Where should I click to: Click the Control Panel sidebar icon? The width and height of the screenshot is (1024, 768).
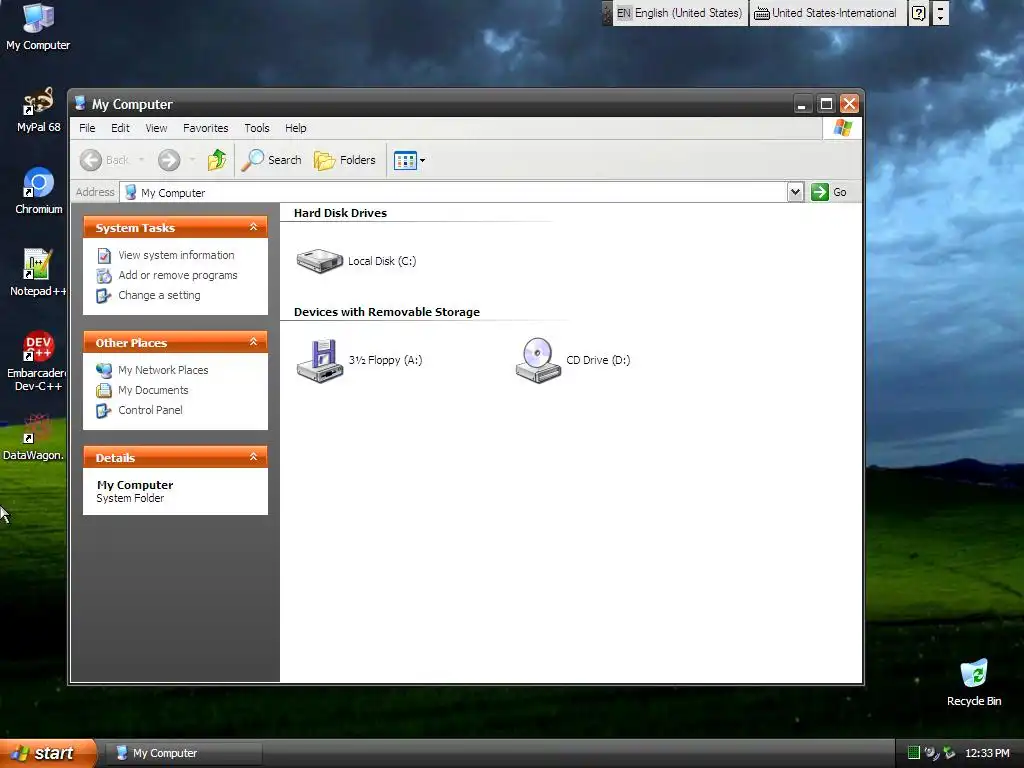[x=104, y=410]
